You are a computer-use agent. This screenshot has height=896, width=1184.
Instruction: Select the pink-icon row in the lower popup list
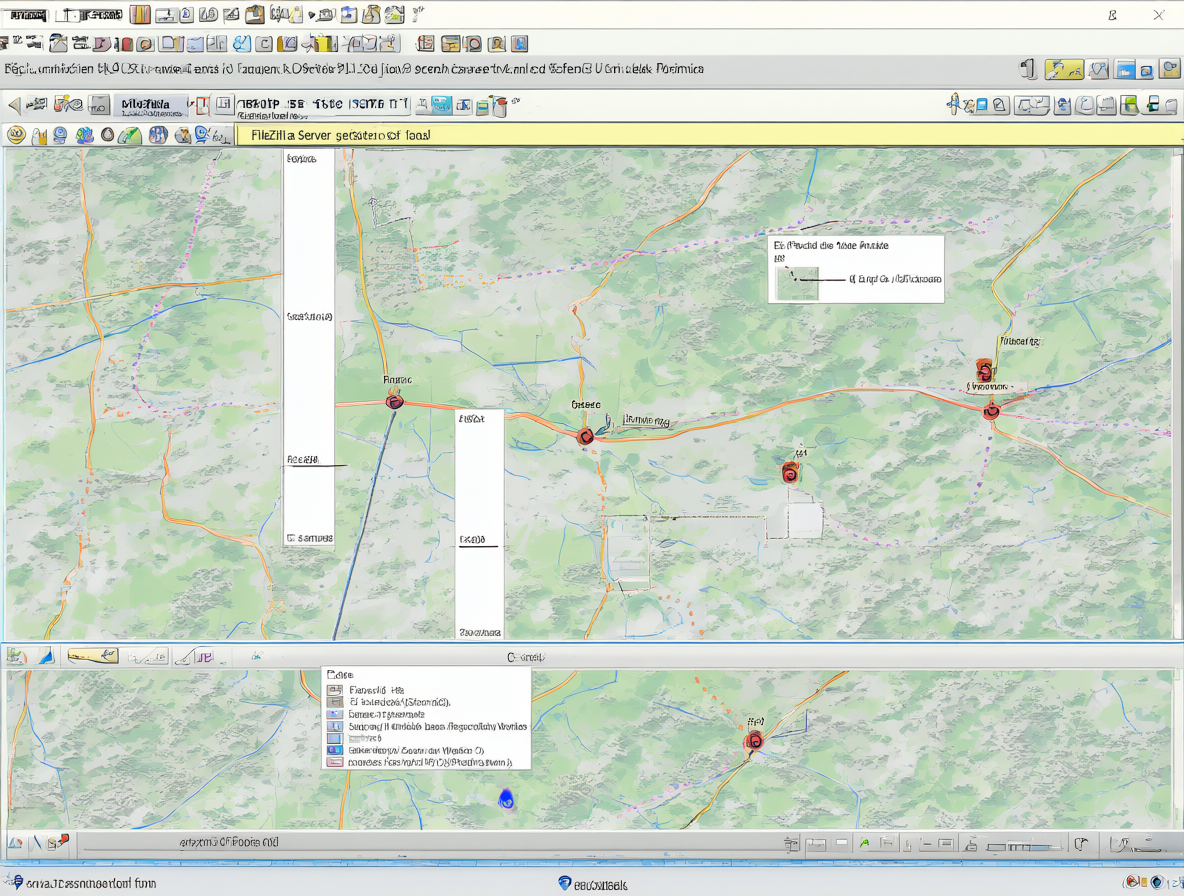pyautogui.click(x=420, y=762)
